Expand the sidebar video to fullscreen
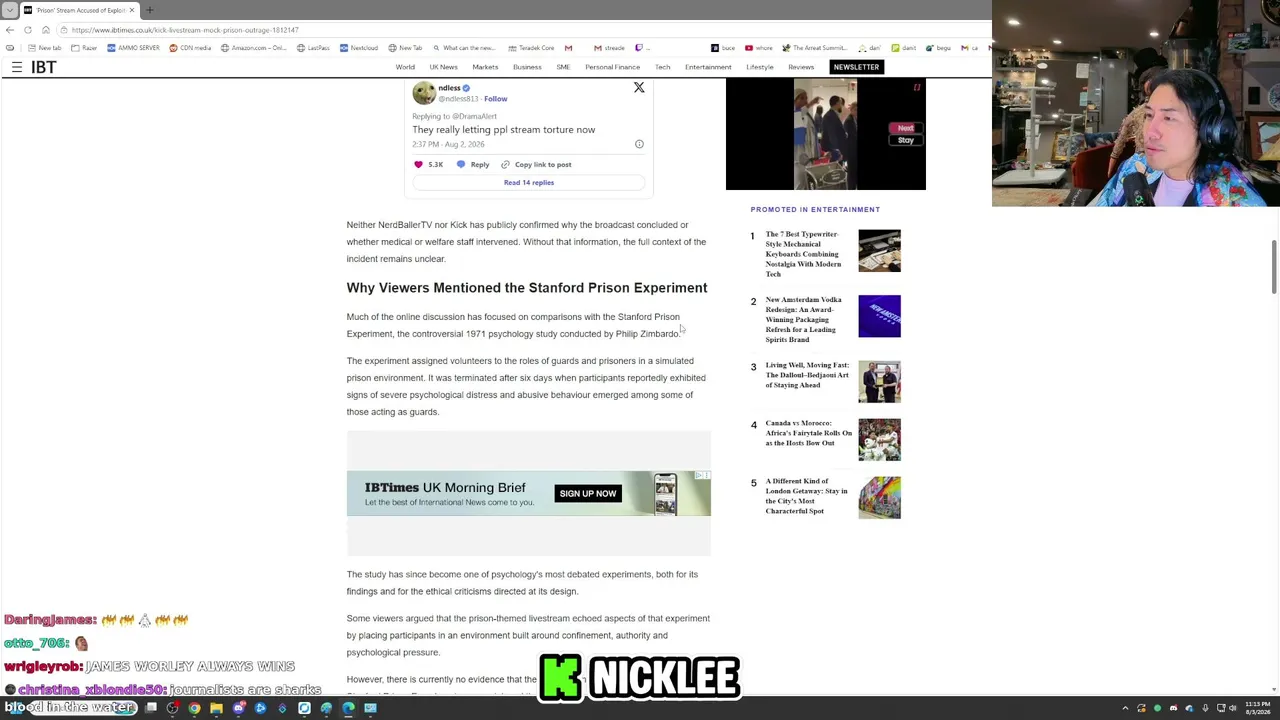This screenshot has width=1280, height=720. (x=917, y=88)
